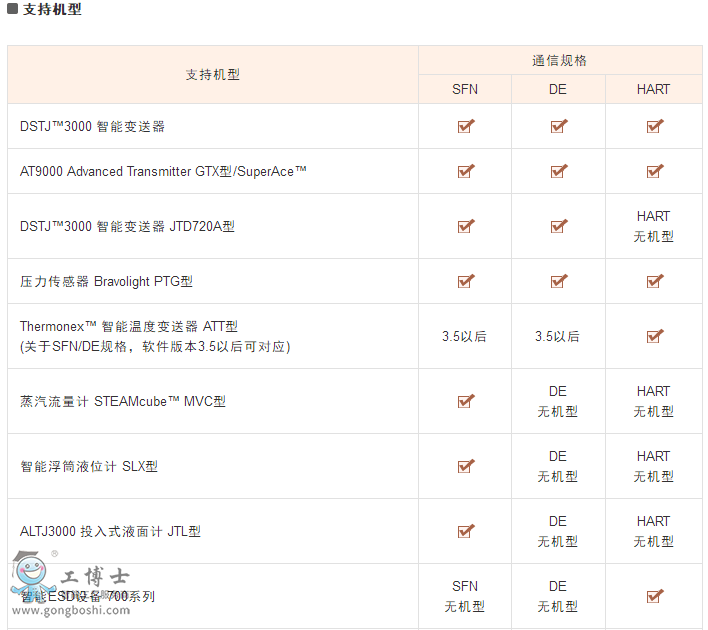The height and width of the screenshot is (630, 708).
Task: Click 智能浮筒液位计 SLX型 text
Action: 89,466
